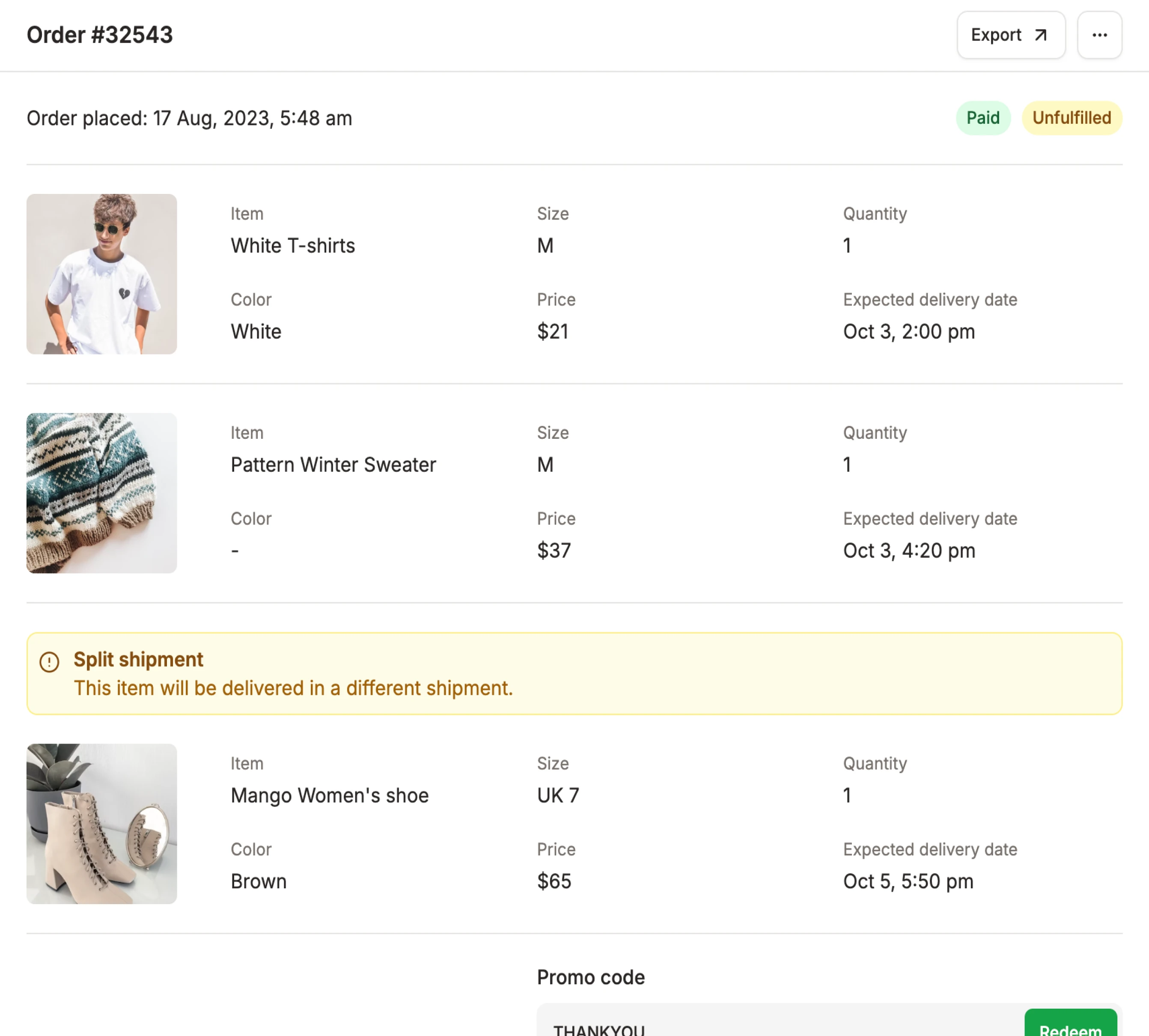Click the Export button
Image resolution: width=1149 pixels, height=1036 pixels.
click(x=1010, y=35)
